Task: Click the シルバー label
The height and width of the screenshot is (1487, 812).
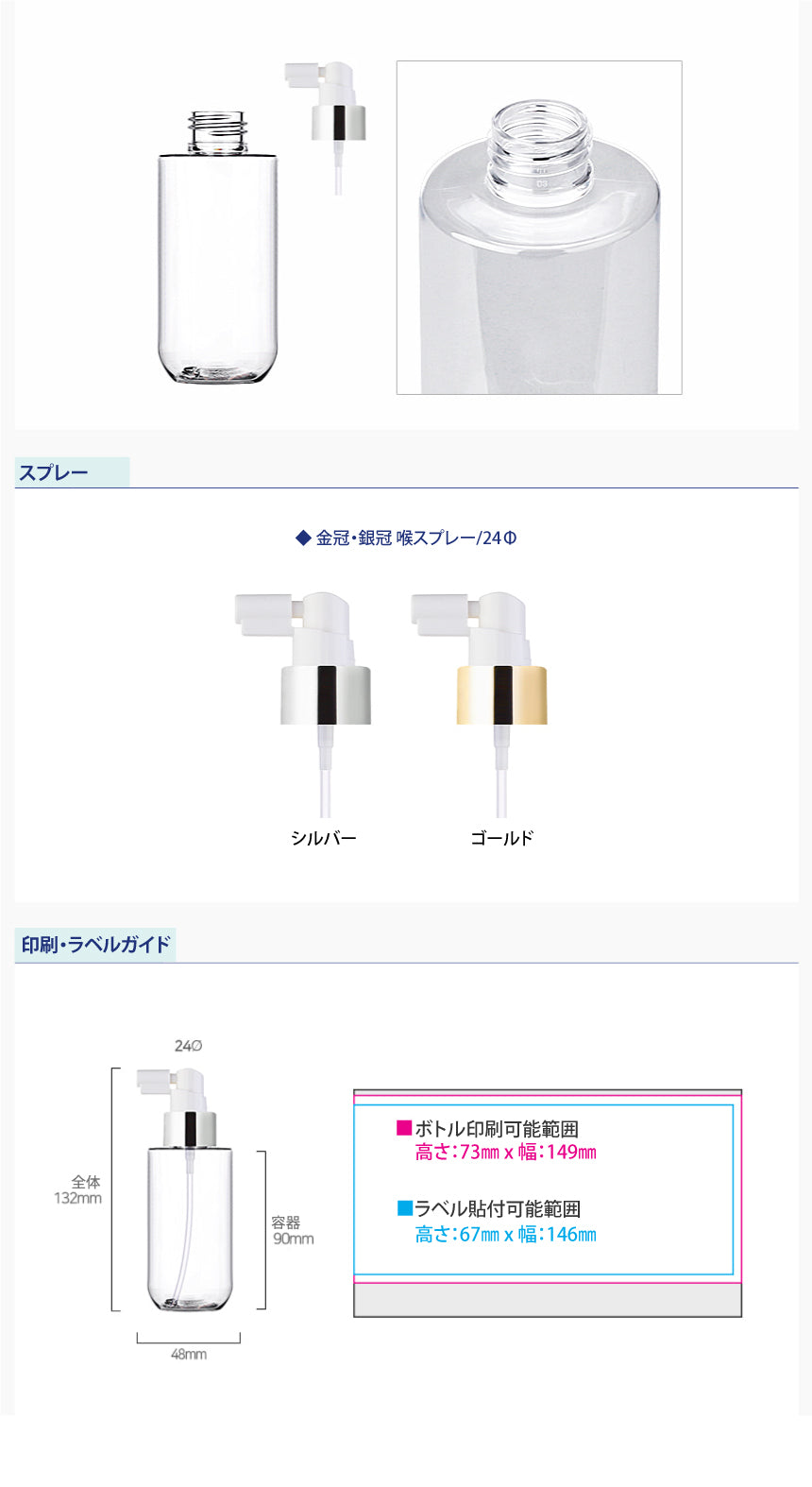Action: 323,838
